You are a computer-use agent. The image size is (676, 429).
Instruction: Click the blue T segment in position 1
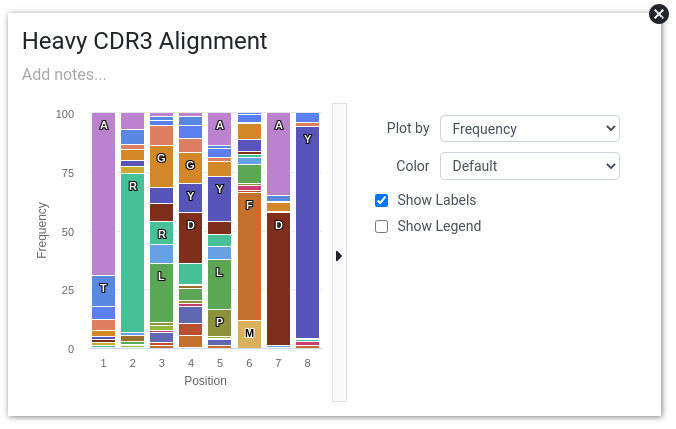(x=103, y=291)
